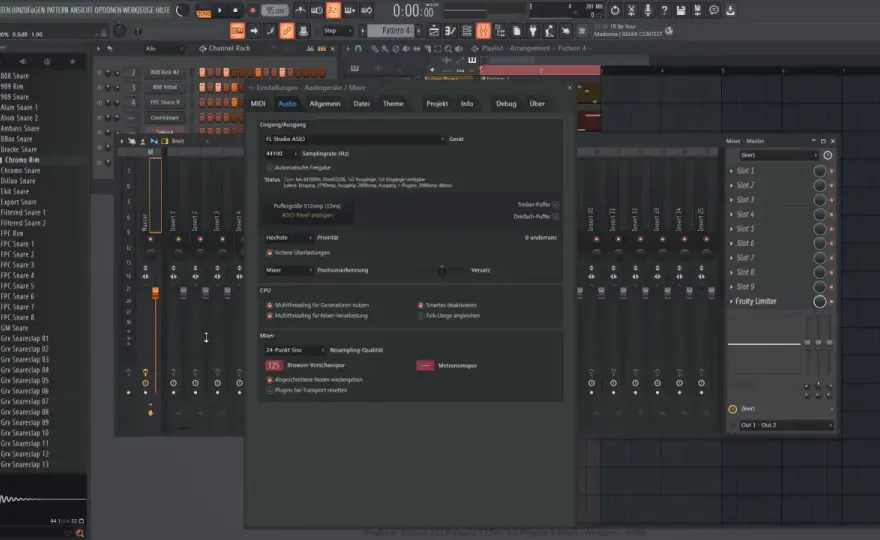
Task: Switch to the Projekt settings tab
Action: pos(437,104)
